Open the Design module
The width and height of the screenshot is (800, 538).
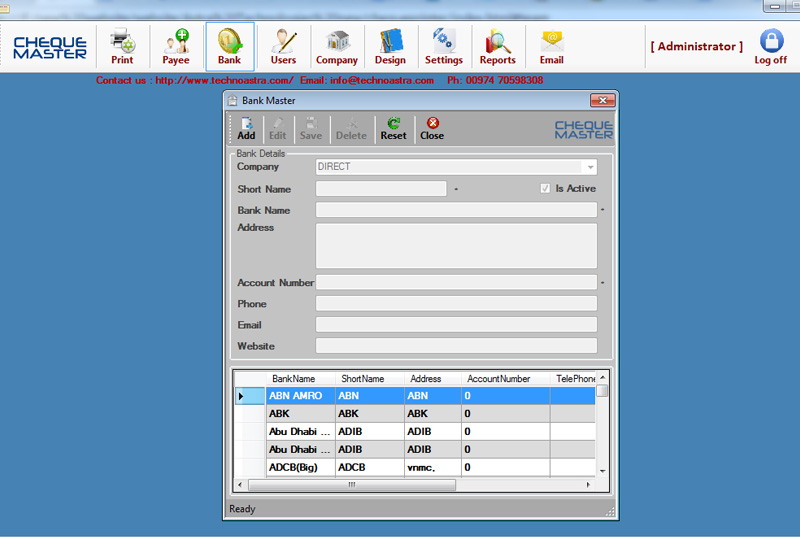coord(390,46)
